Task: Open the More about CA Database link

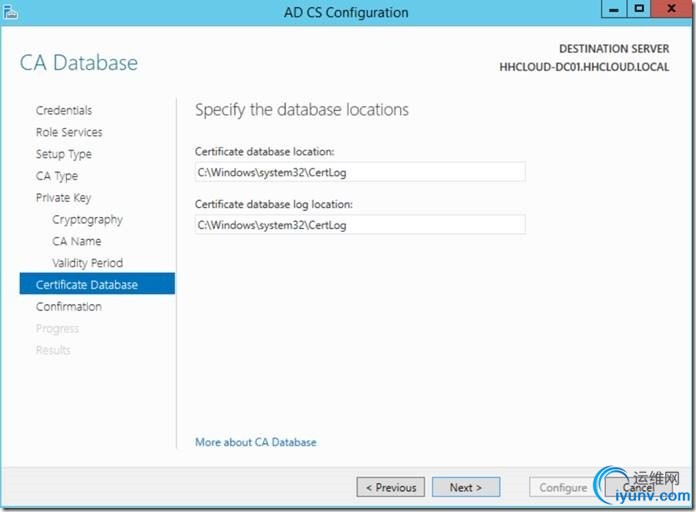Action: tap(256, 442)
